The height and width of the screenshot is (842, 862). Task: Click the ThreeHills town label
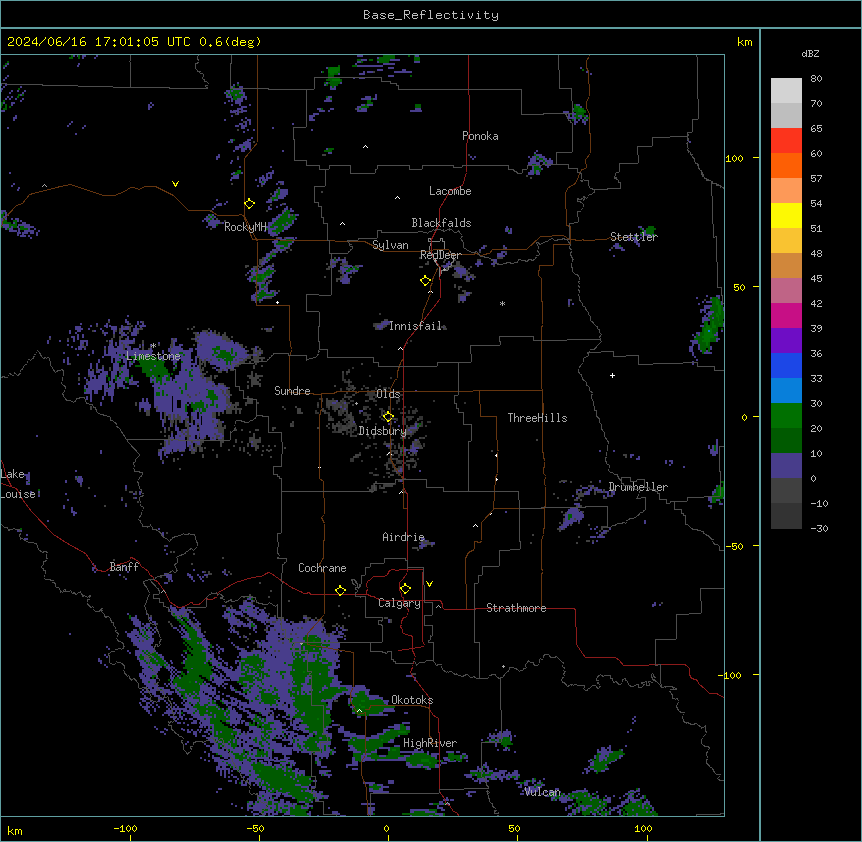pyautogui.click(x=537, y=418)
